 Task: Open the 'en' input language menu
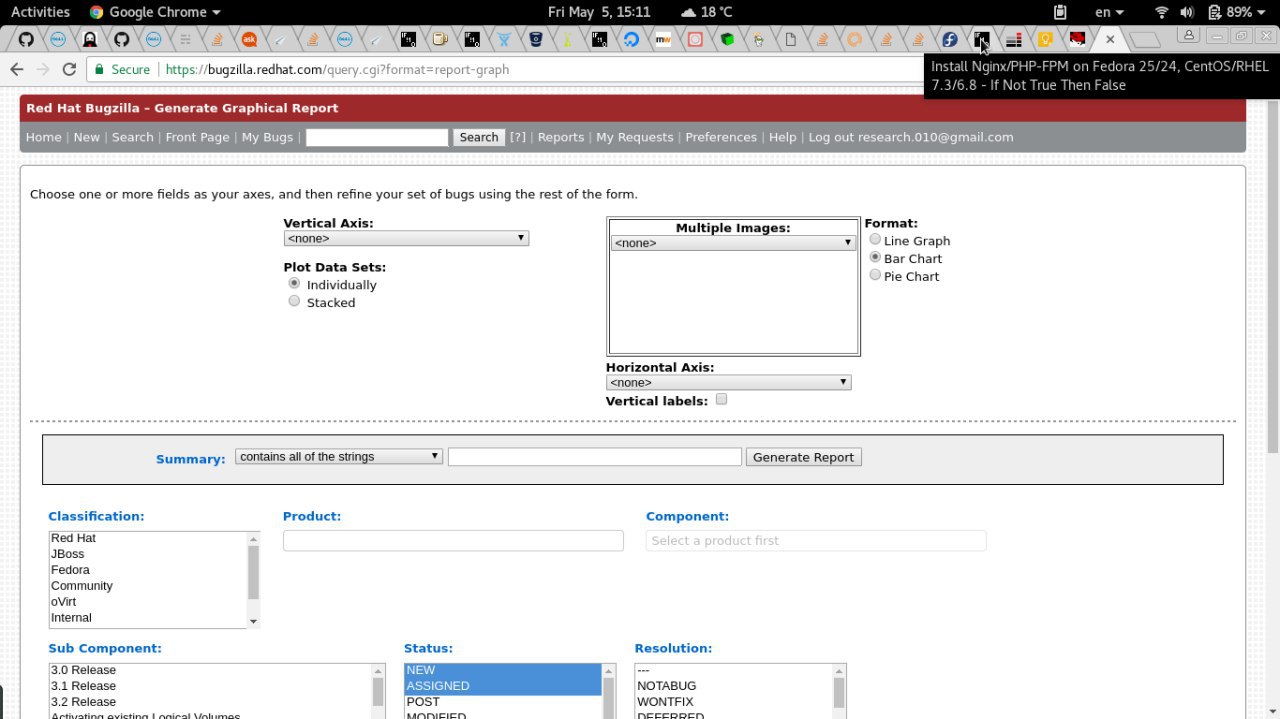coord(1109,12)
